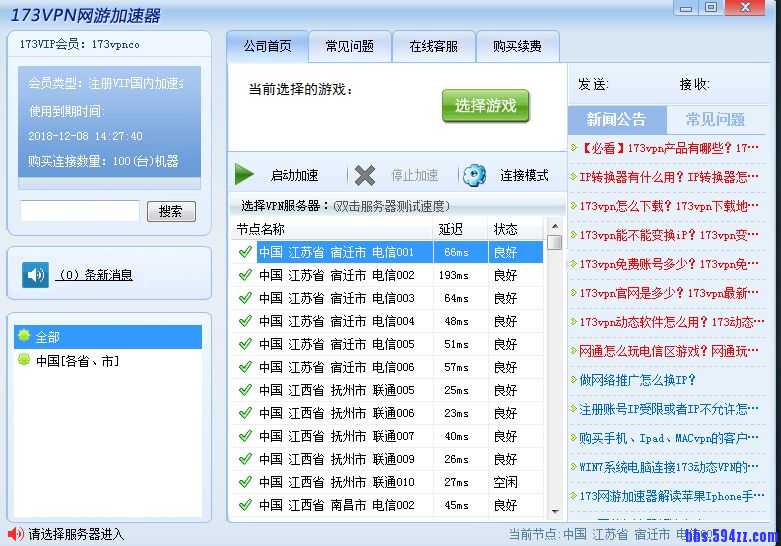Open news 网通怎么玩电信区游戏

point(668,351)
